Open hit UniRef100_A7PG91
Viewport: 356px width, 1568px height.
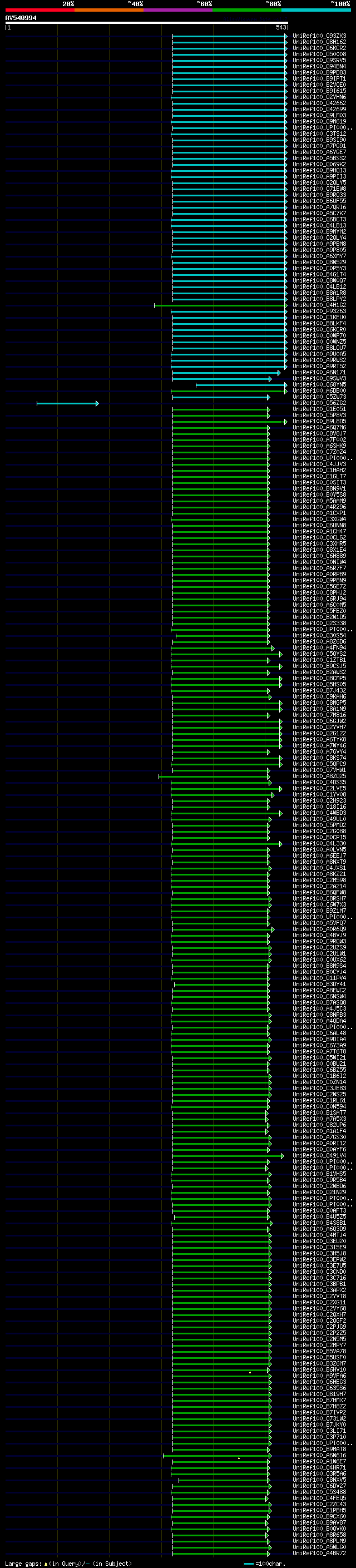click(x=319, y=146)
